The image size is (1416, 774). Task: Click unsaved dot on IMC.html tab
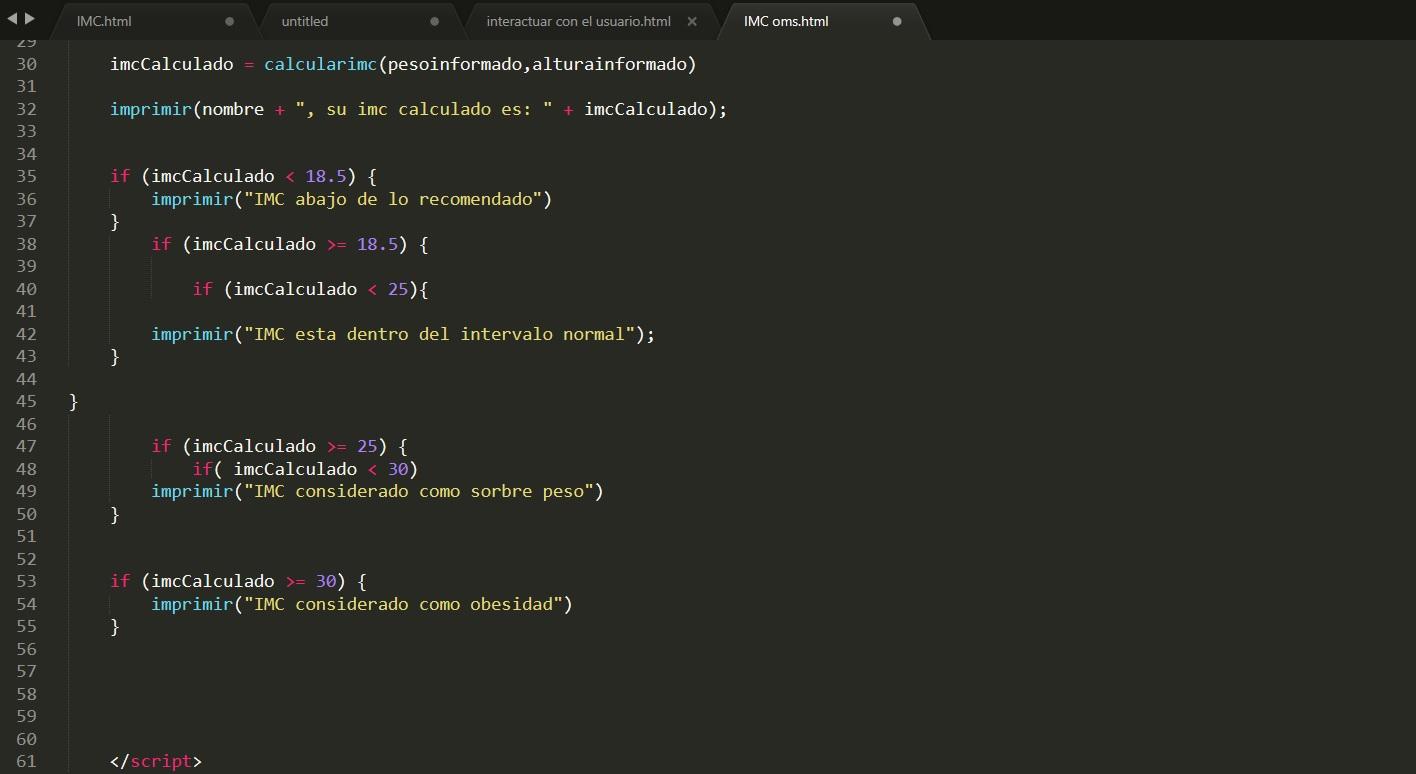230,21
